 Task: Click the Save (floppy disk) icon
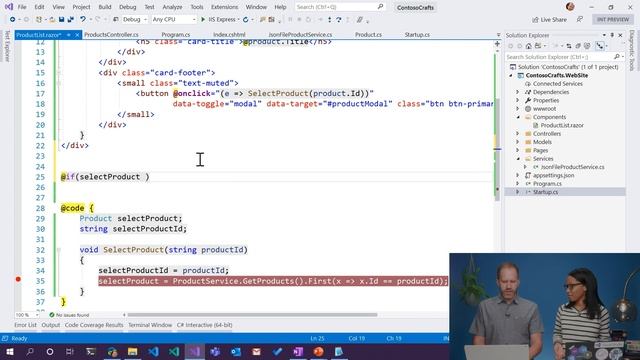(62, 20)
